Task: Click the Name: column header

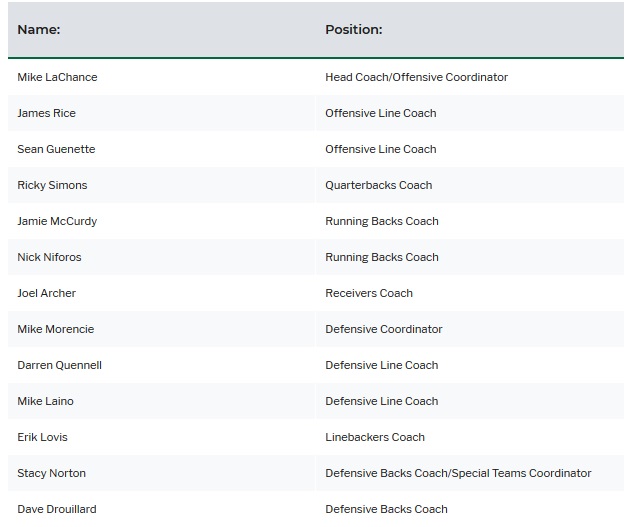Action: (39, 29)
